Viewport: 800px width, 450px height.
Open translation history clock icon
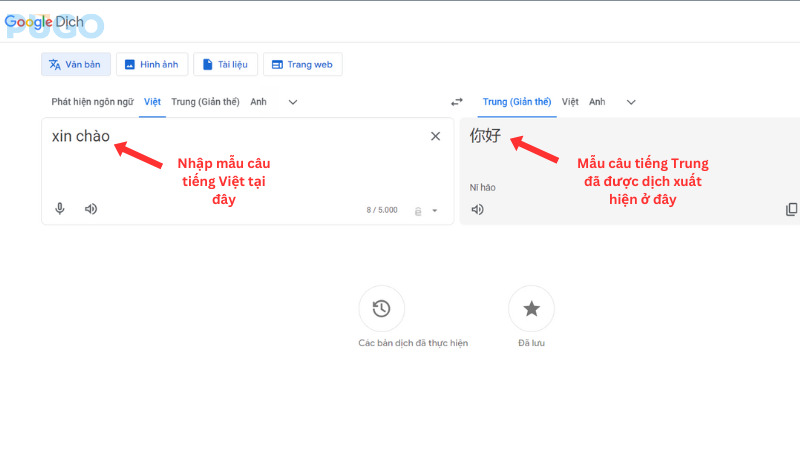pos(381,309)
